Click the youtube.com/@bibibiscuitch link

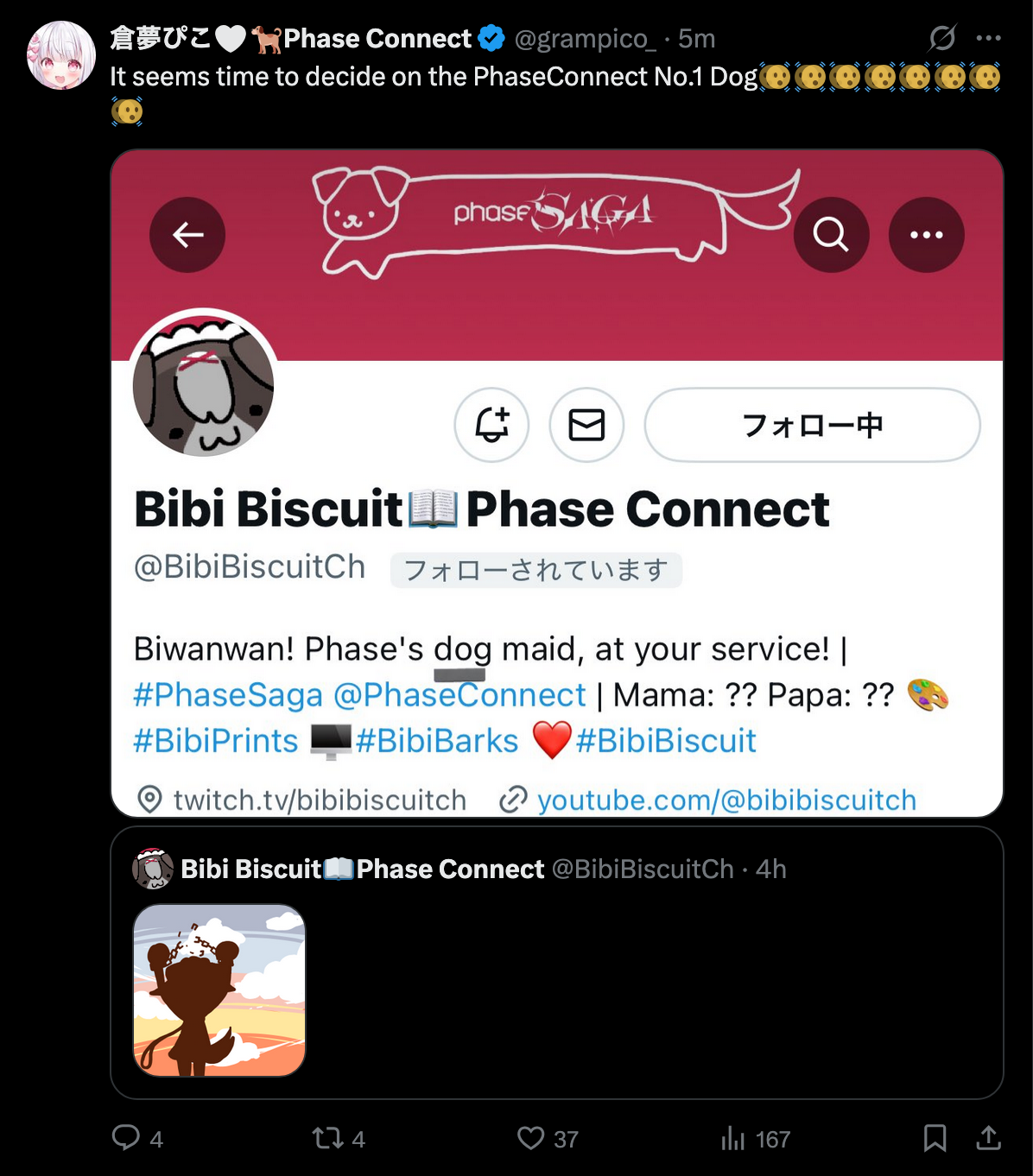coord(726,800)
